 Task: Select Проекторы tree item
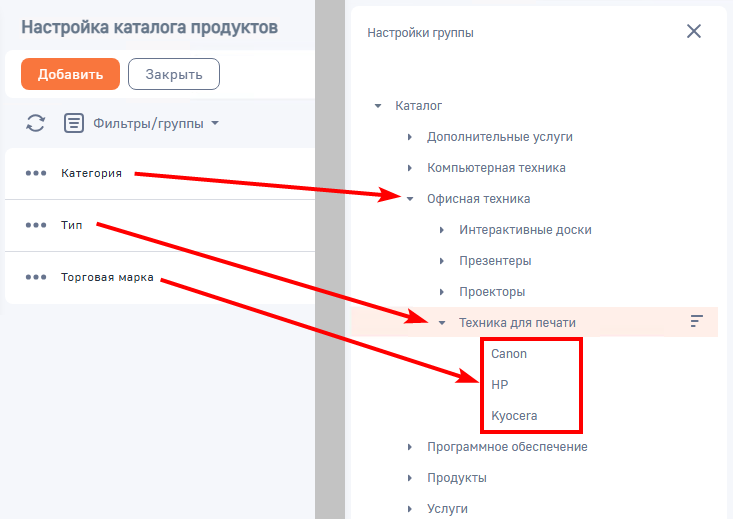492,292
